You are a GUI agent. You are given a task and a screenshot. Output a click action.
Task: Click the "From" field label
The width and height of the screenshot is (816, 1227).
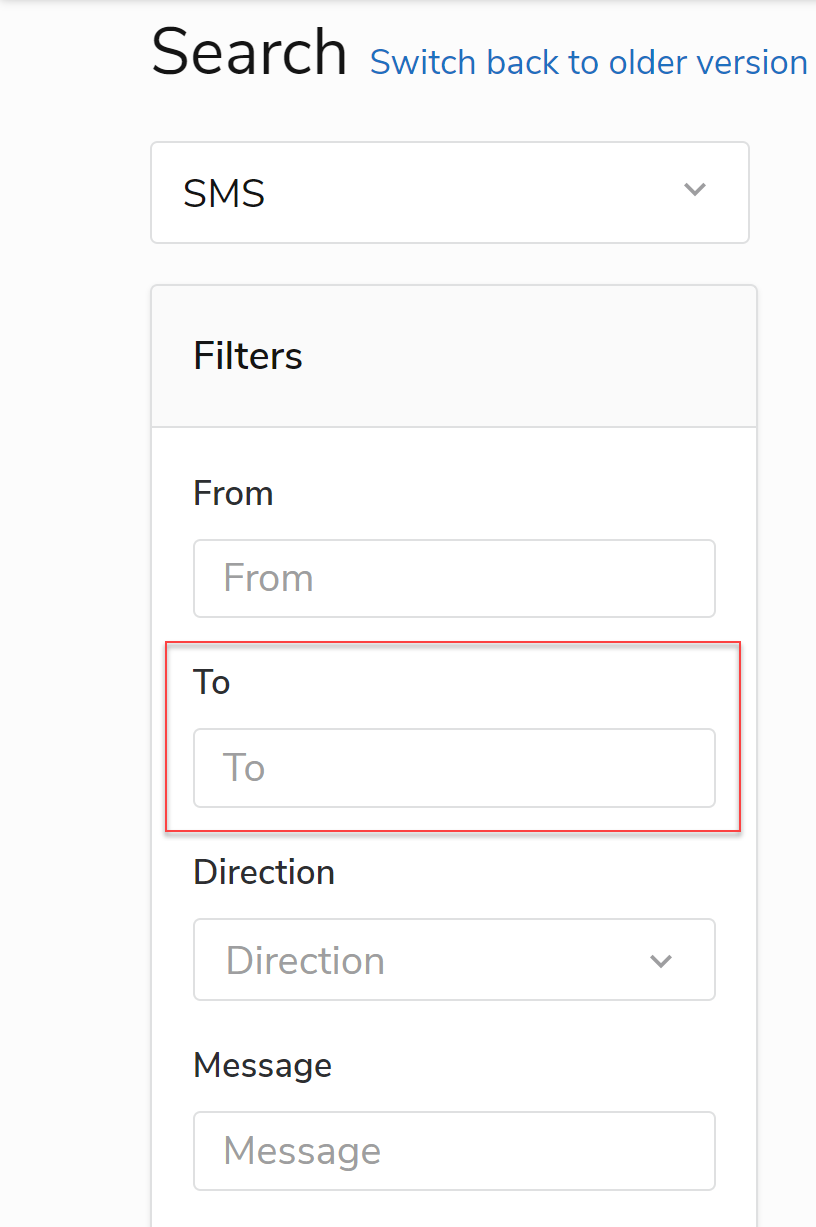tap(233, 493)
